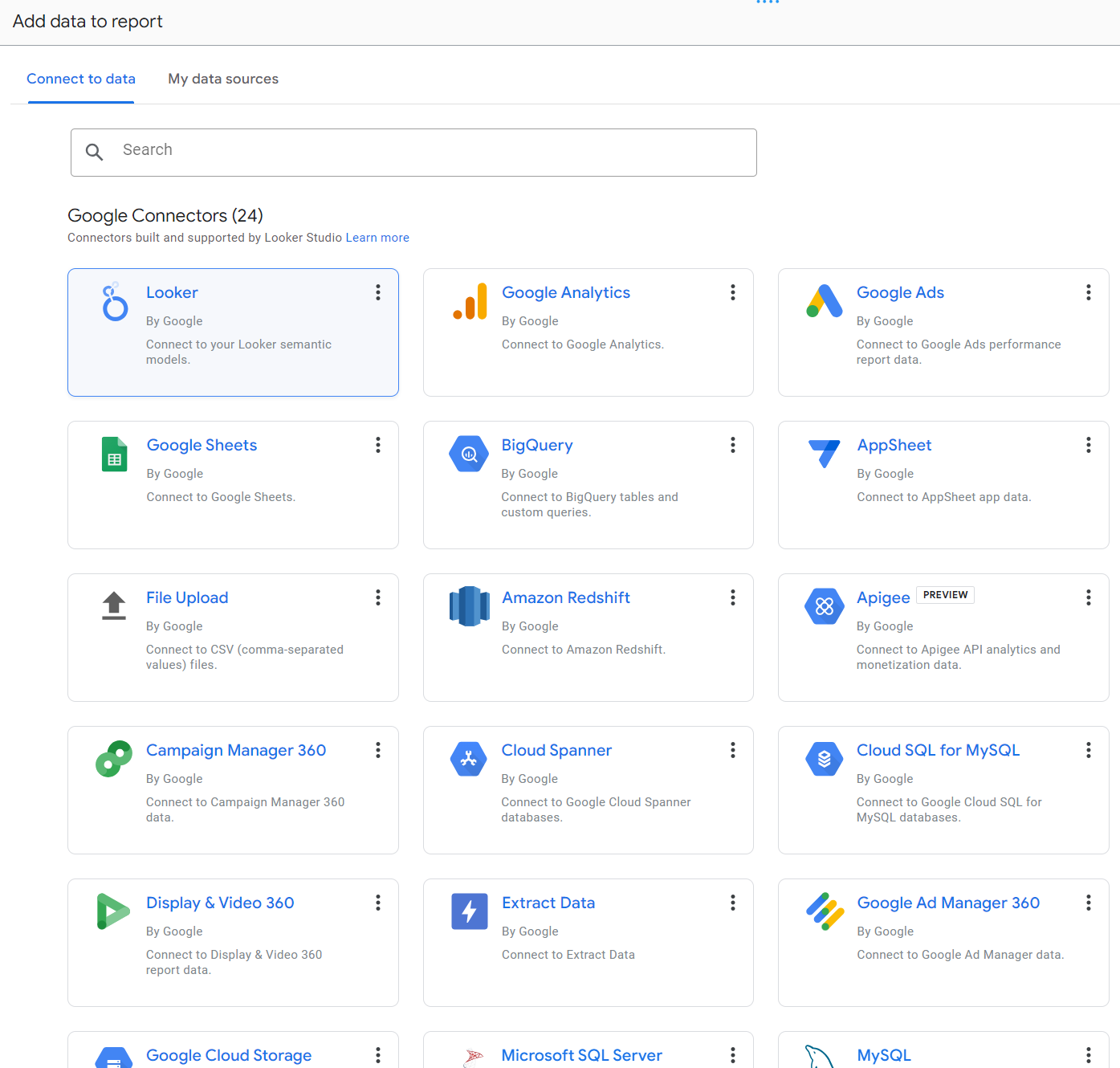Open more options for Cloud Spanner

[x=733, y=750]
